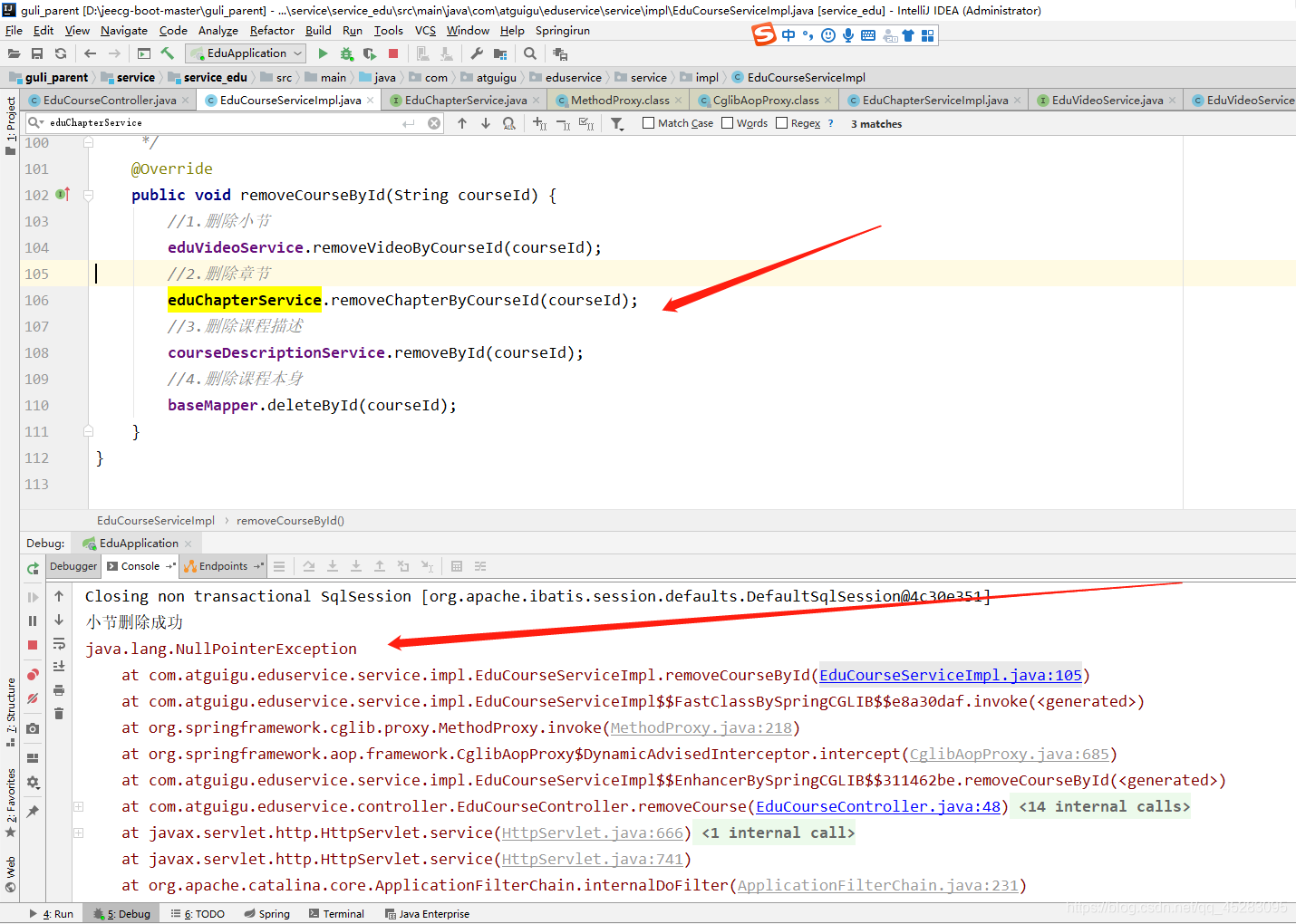
Task: Start Debug mode from the toolbar
Action: click(x=347, y=53)
